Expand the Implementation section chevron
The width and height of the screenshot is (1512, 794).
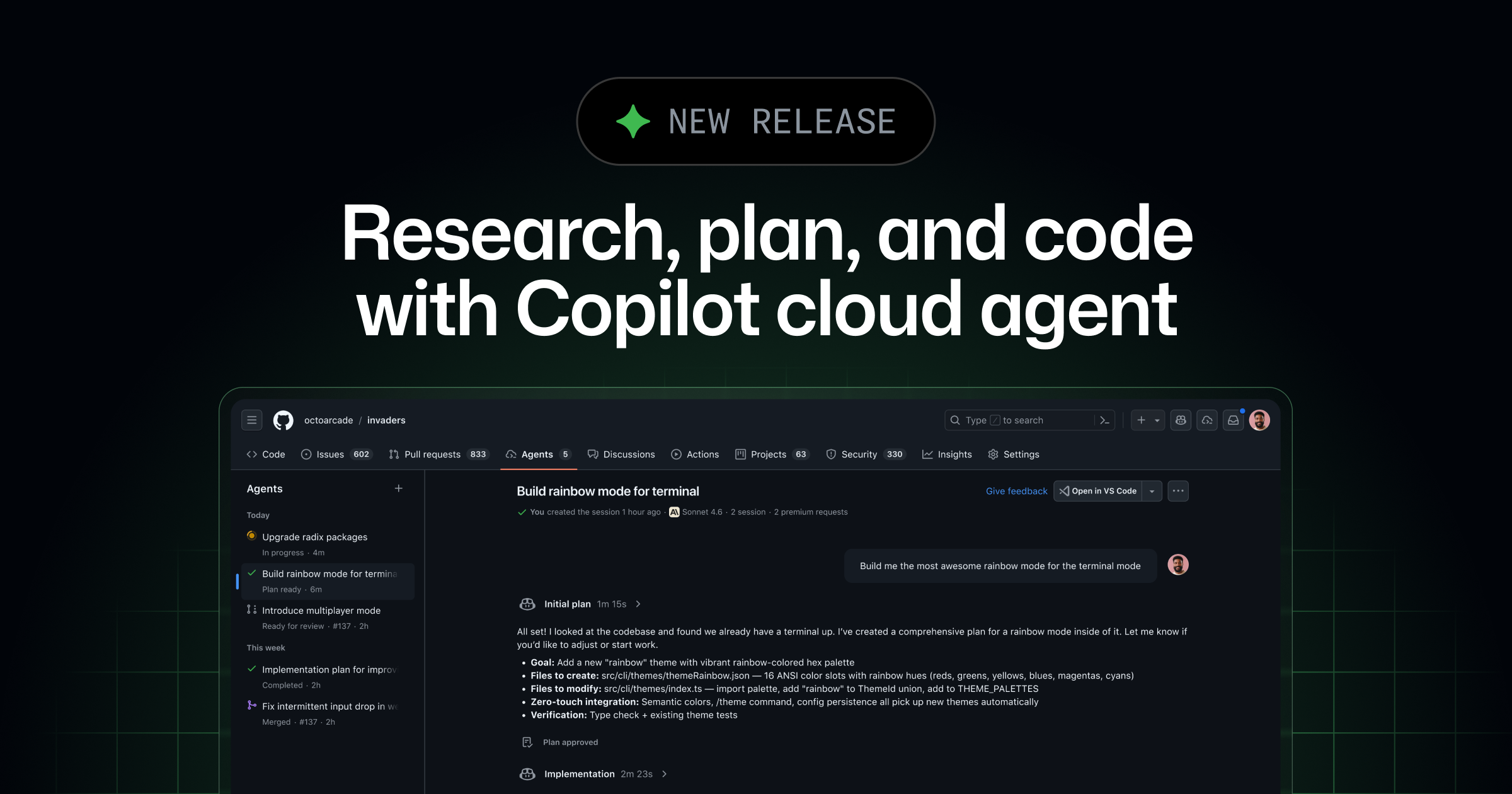pyautogui.click(x=665, y=774)
